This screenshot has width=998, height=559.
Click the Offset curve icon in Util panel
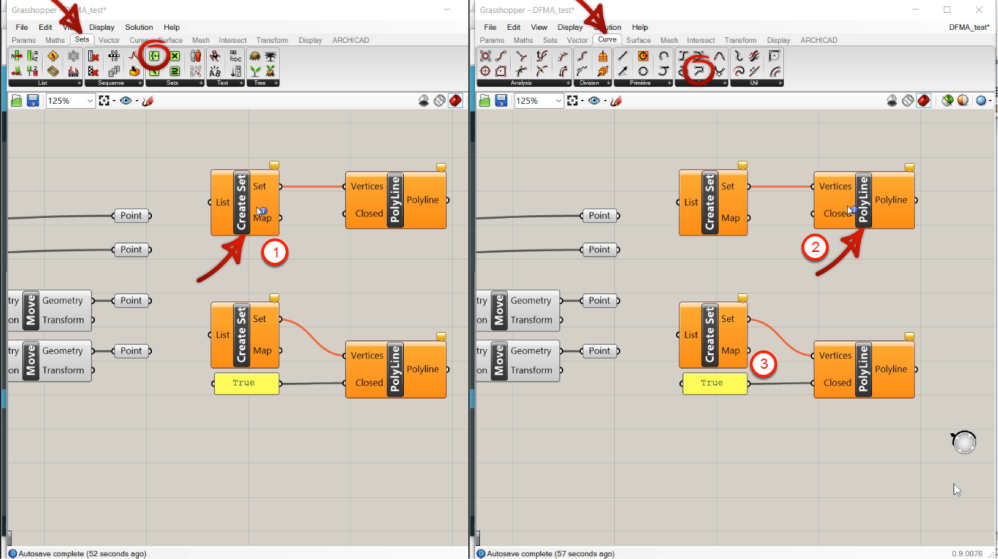click(775, 71)
